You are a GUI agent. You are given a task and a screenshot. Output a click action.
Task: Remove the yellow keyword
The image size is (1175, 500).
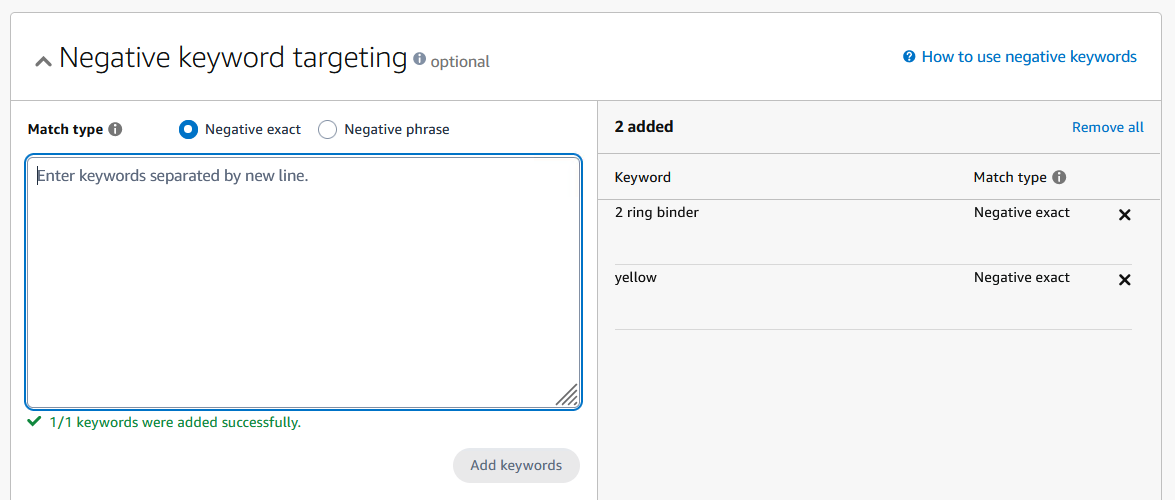click(1124, 280)
